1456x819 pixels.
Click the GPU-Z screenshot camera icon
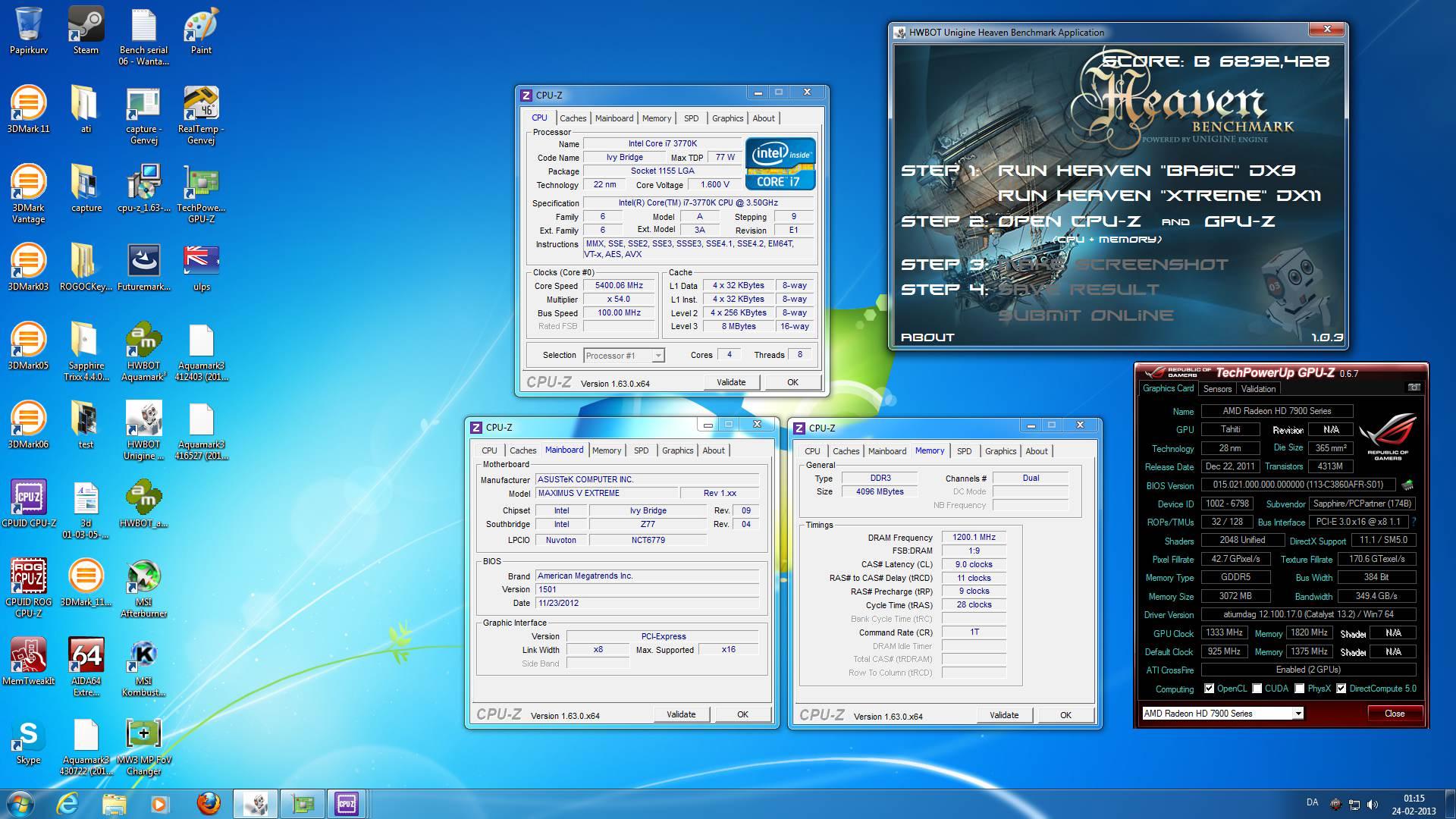pyautogui.click(x=1414, y=388)
